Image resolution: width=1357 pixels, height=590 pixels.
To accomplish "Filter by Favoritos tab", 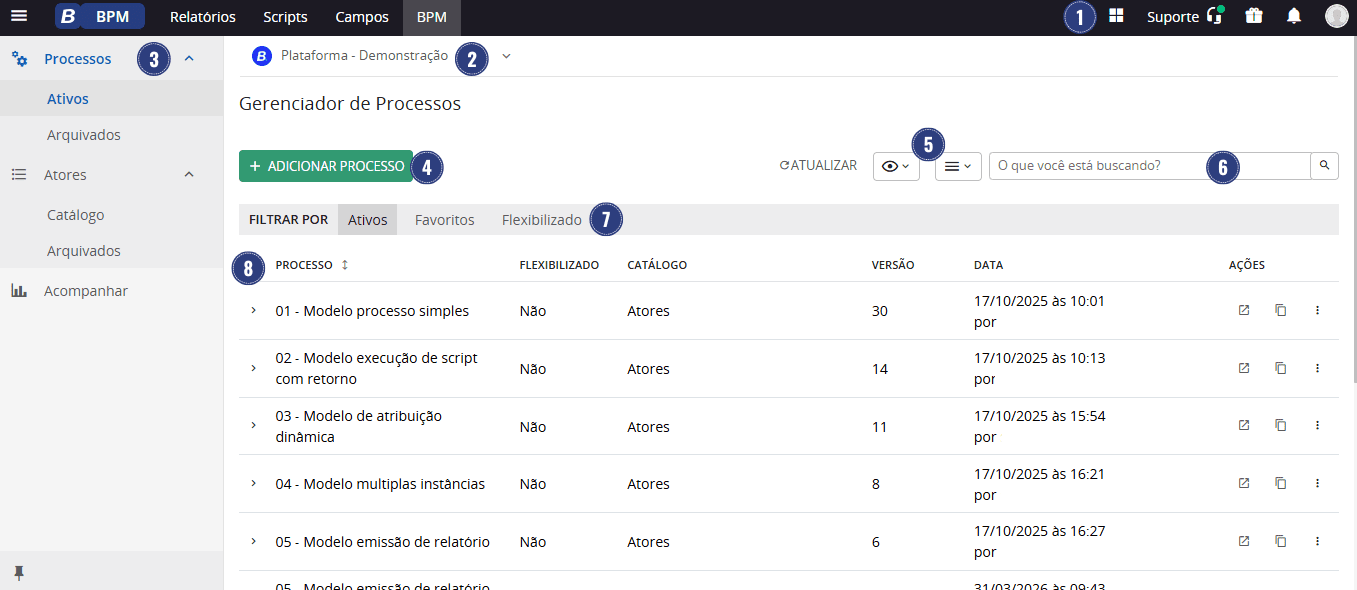I will pyautogui.click(x=444, y=220).
